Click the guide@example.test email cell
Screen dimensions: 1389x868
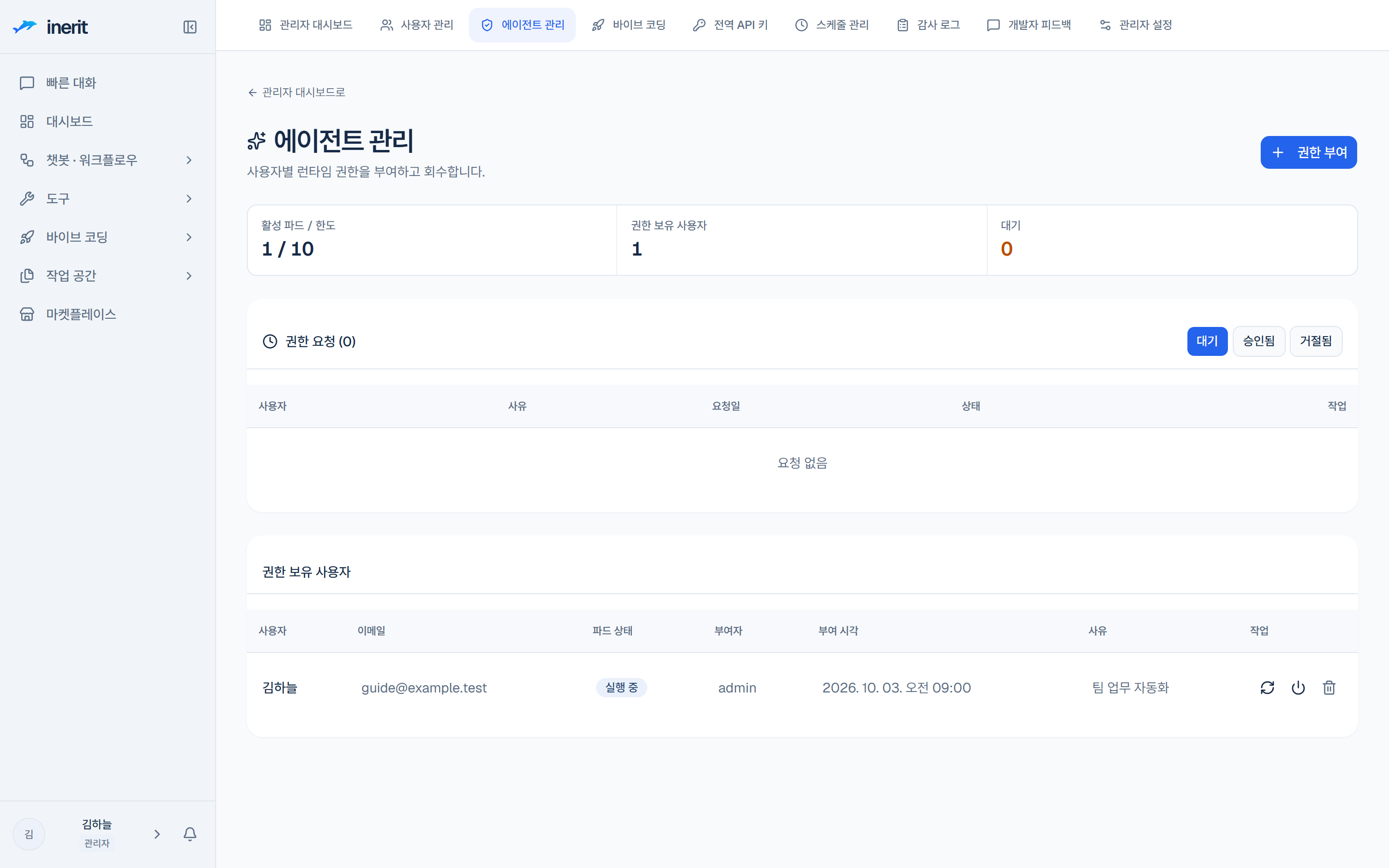pos(423,688)
